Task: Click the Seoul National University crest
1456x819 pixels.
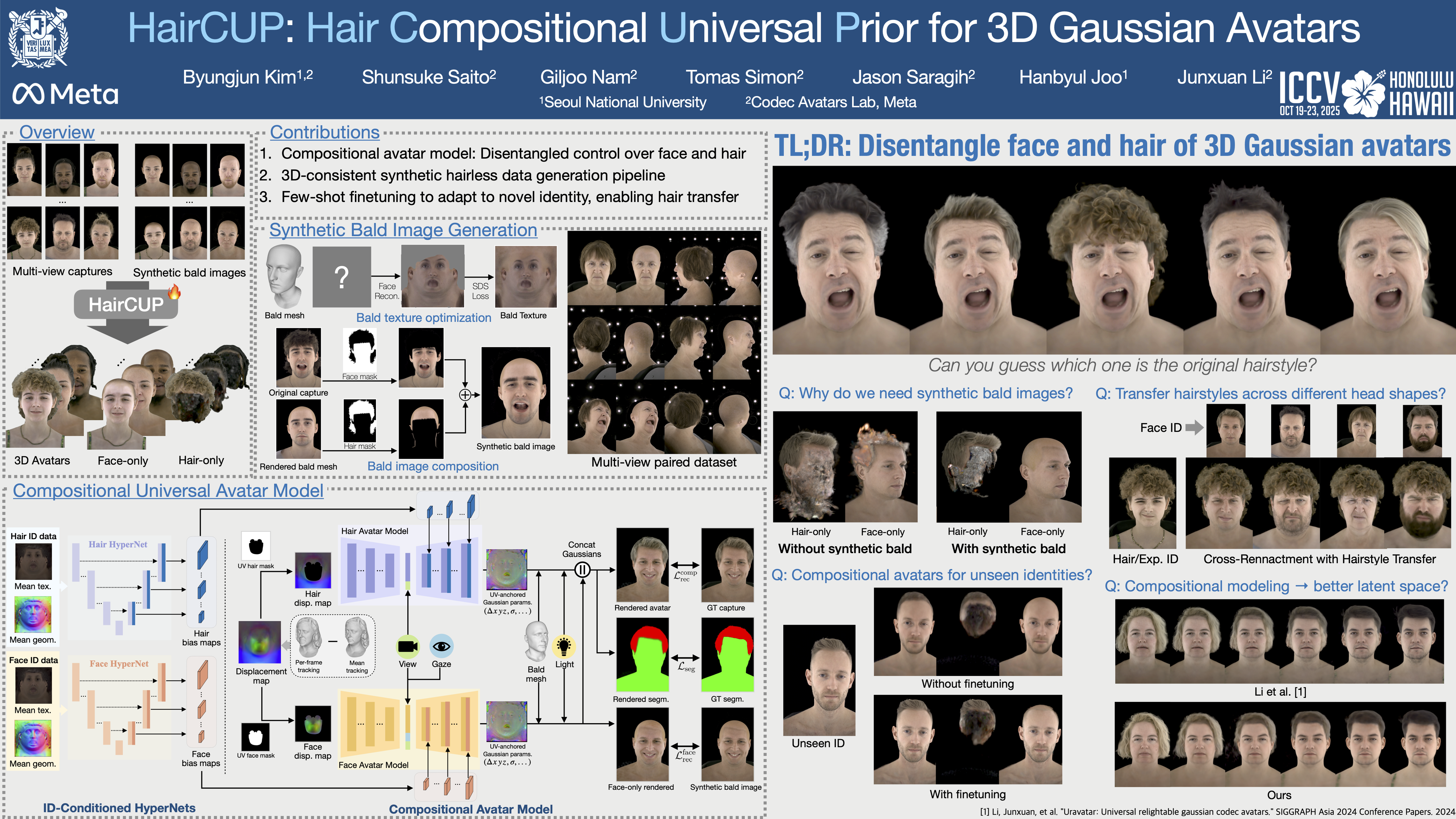Action: (38, 38)
